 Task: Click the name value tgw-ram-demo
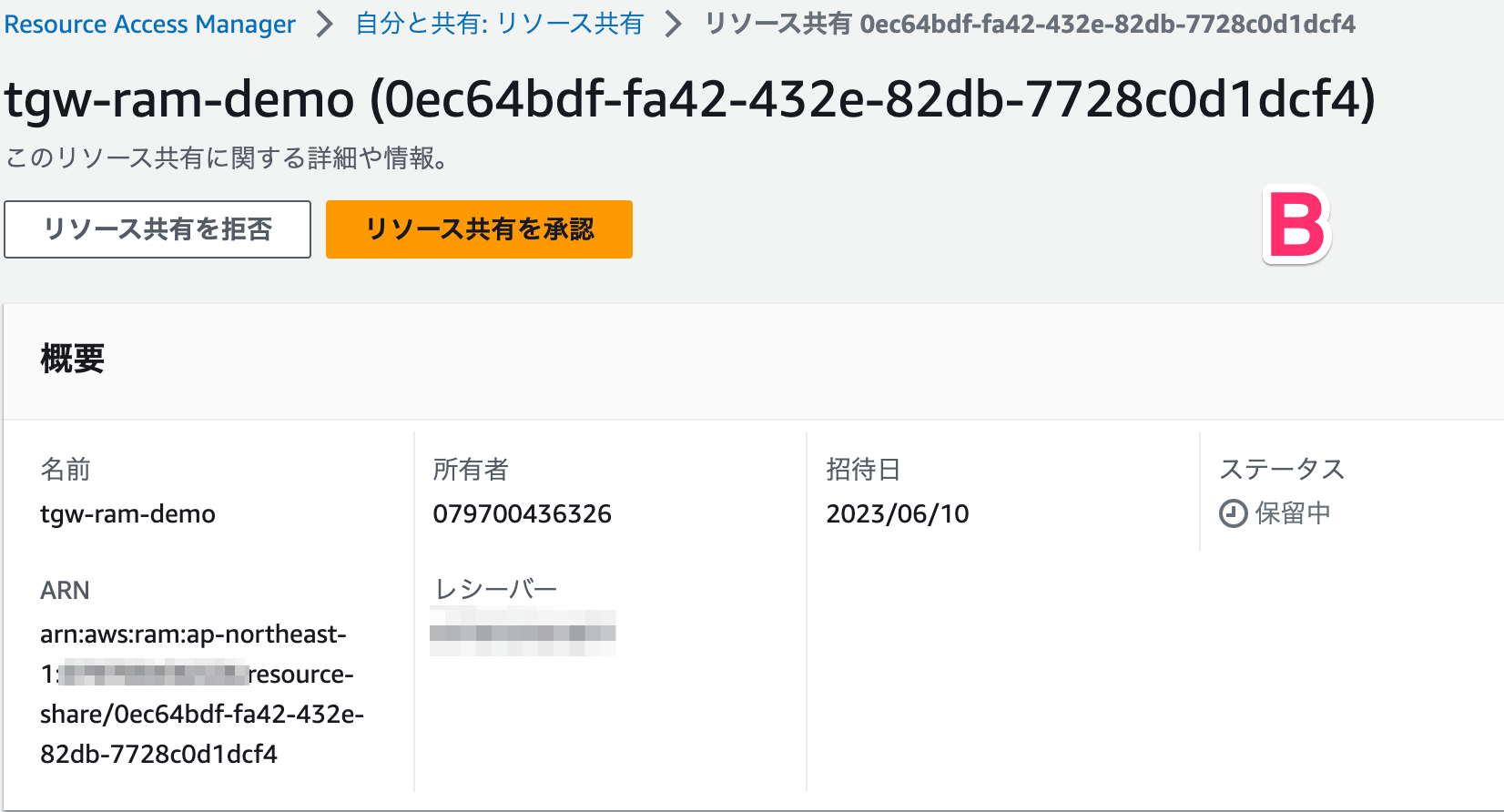pos(127,514)
